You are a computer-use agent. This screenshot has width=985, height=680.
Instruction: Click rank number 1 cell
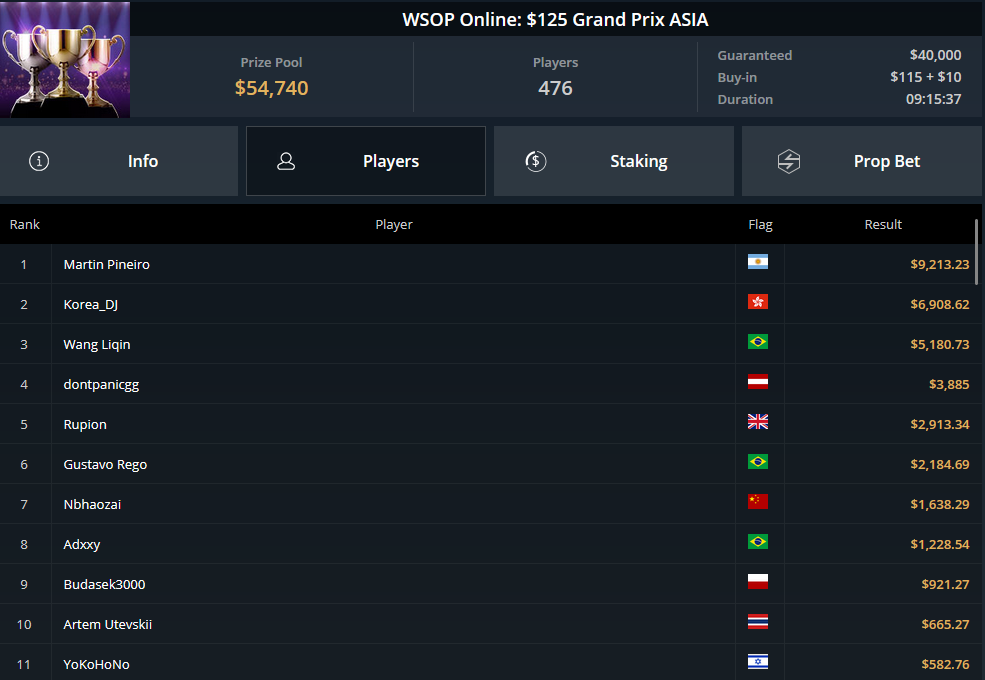(24, 265)
